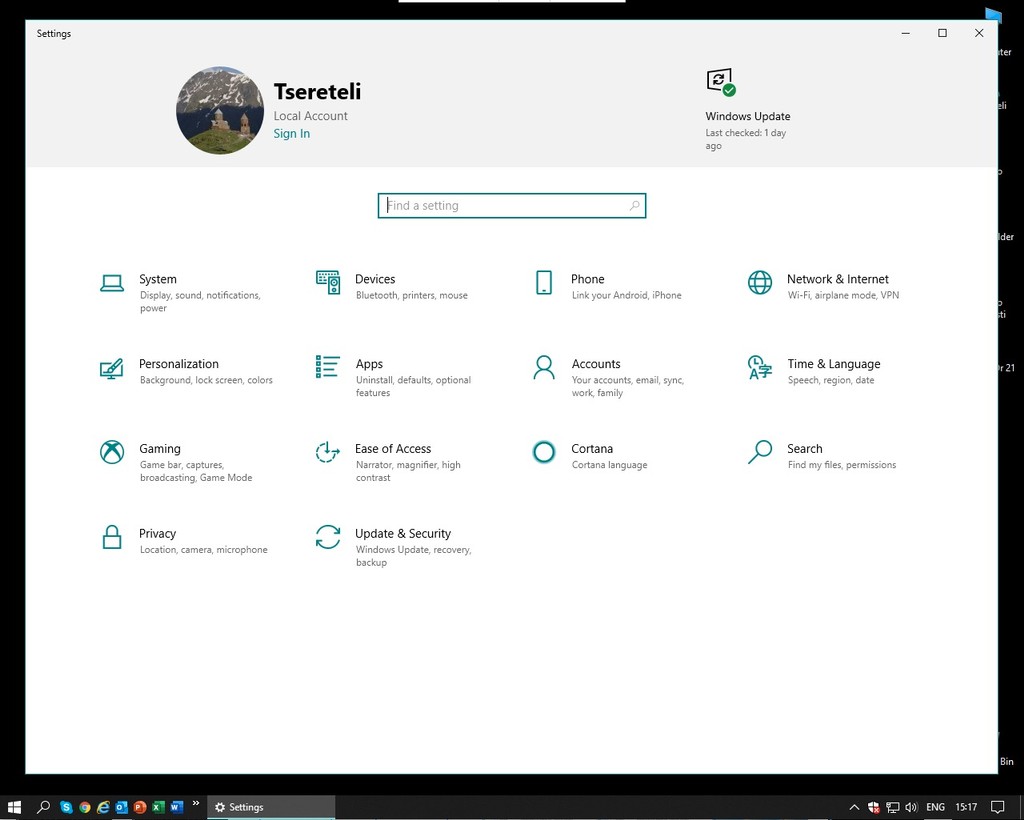The width and height of the screenshot is (1024, 820).
Task: Launch Excel from the taskbar
Action: click(x=157, y=808)
